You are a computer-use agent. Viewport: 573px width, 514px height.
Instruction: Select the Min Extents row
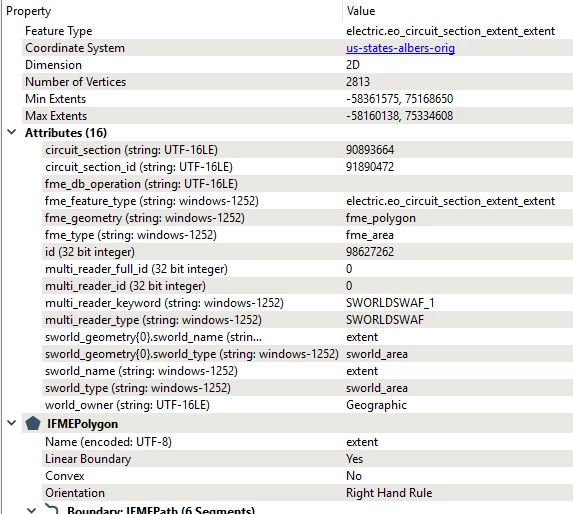coord(297,99)
